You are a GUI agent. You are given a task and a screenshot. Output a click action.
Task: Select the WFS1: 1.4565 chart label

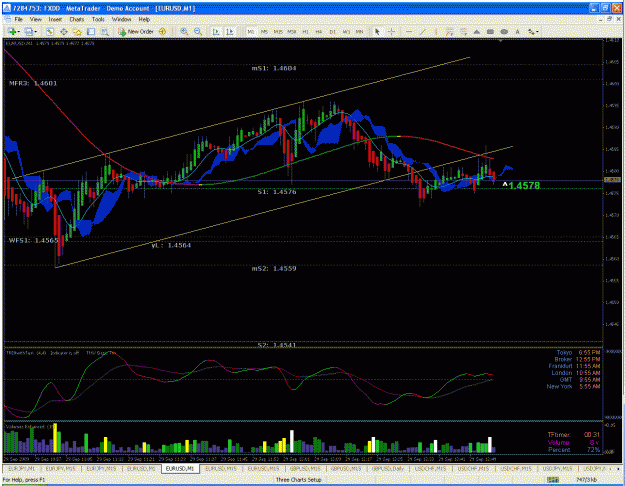coord(33,240)
